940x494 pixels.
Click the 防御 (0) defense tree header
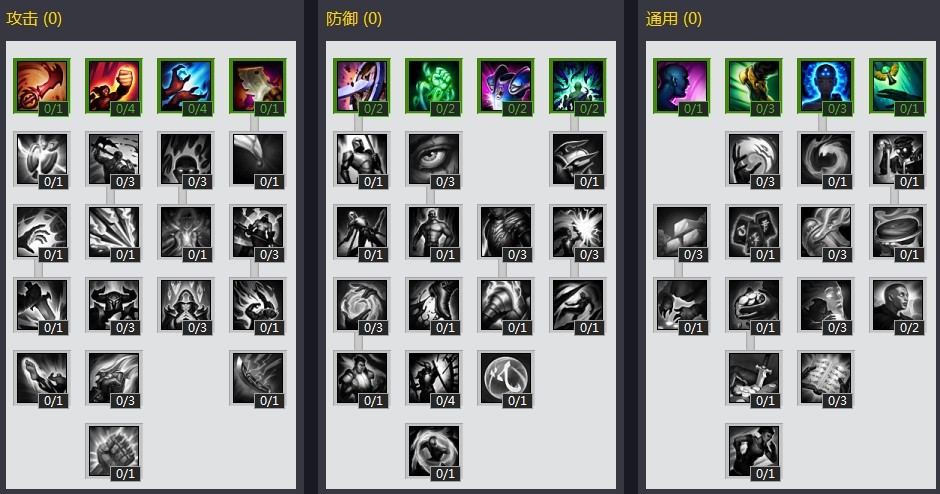[x=354, y=19]
